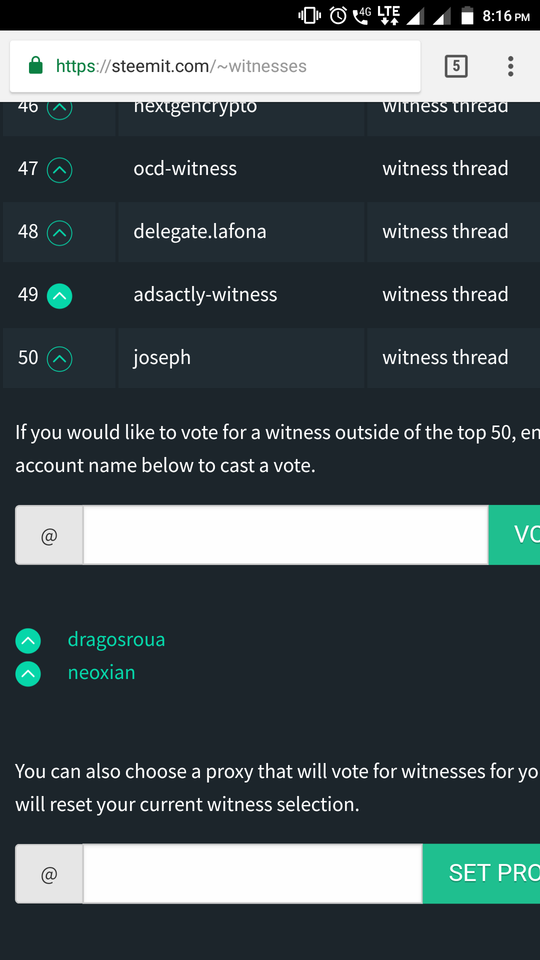Focus the proxy account name field
The height and width of the screenshot is (960, 540).
point(252,874)
